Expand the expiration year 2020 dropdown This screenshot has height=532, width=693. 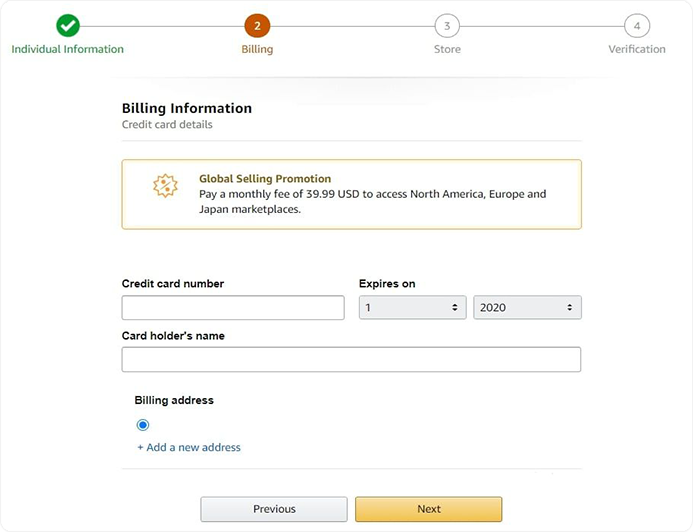pyautogui.click(x=527, y=308)
